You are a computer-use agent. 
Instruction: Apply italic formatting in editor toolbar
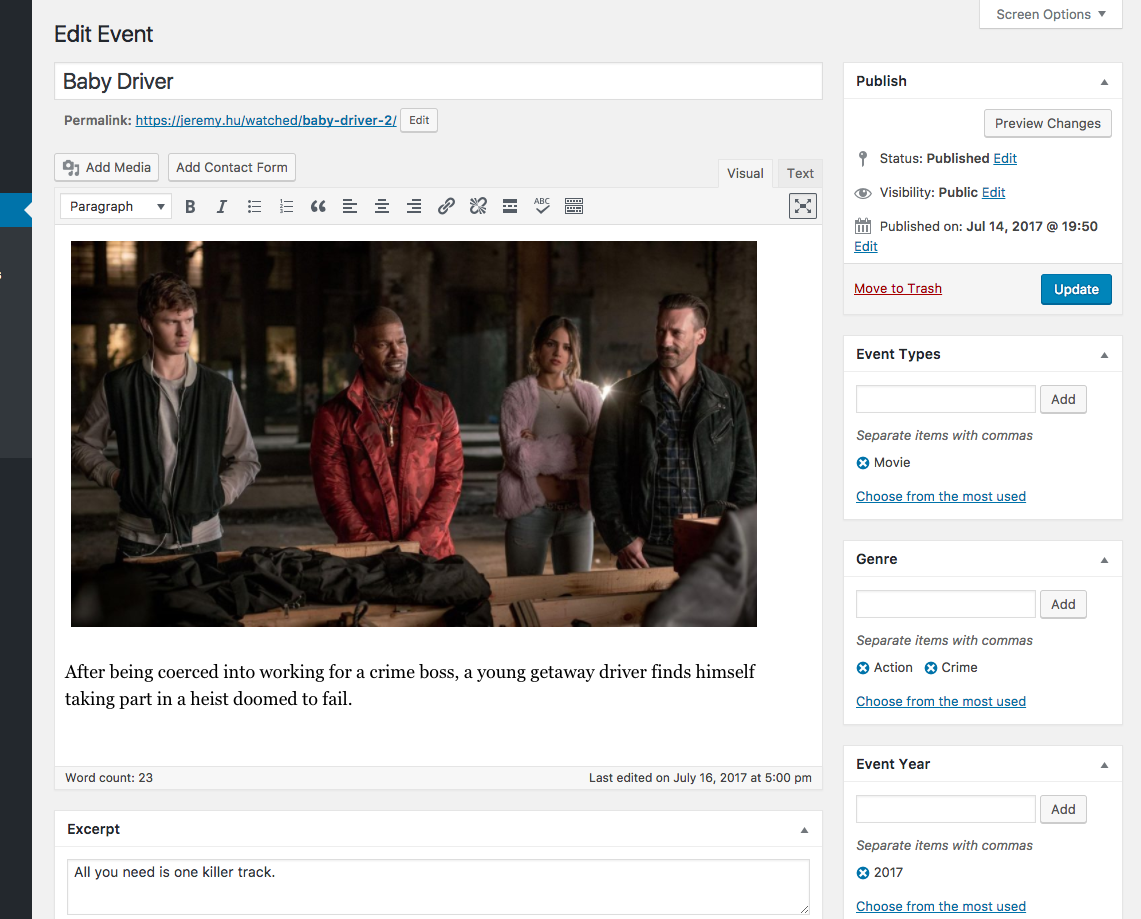coord(222,207)
